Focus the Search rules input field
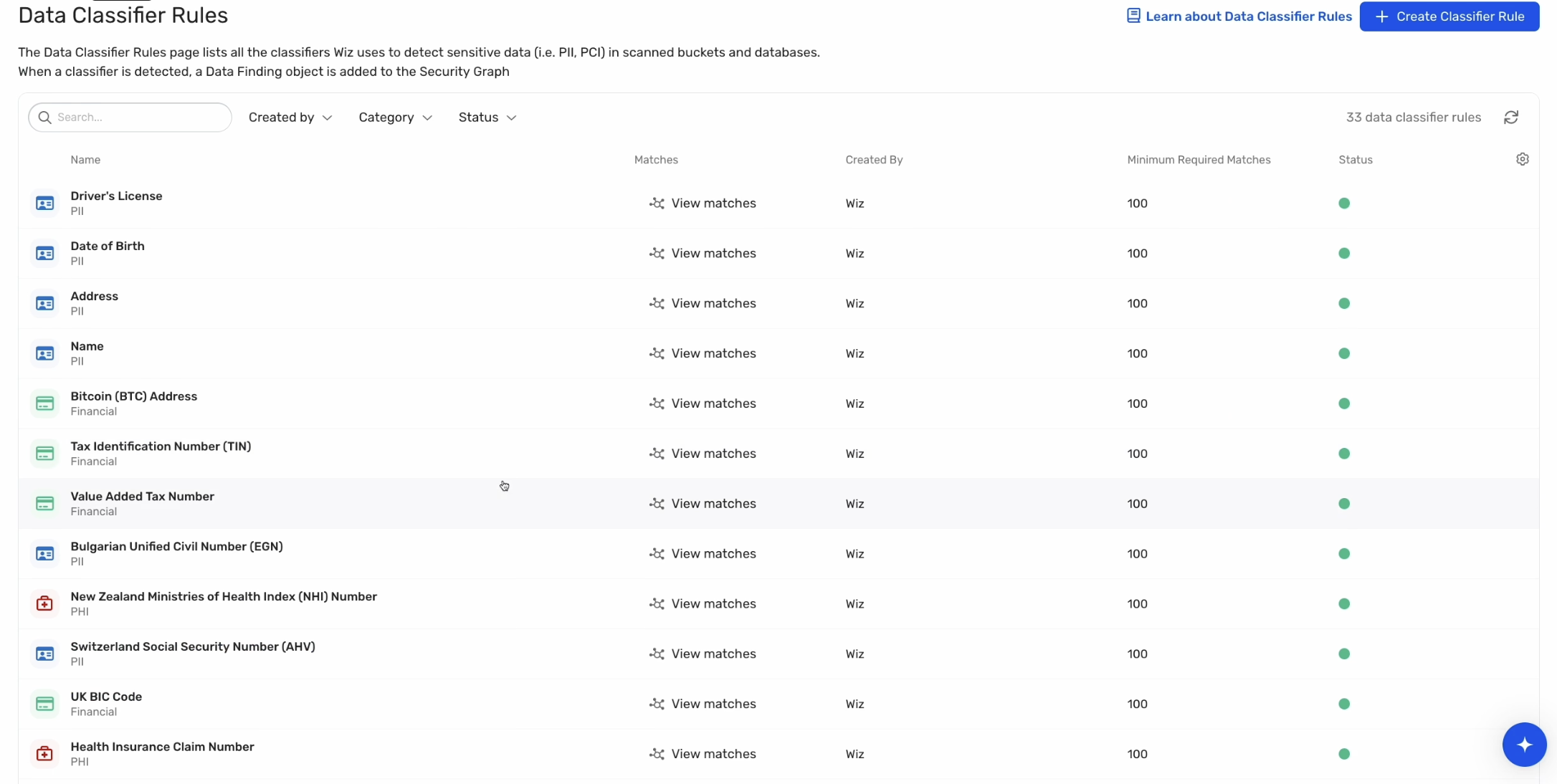The height and width of the screenshot is (784, 1557). [x=130, y=118]
